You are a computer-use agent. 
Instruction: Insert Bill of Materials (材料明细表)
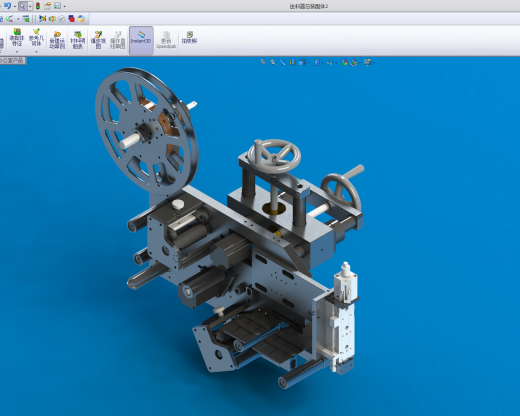click(78, 40)
